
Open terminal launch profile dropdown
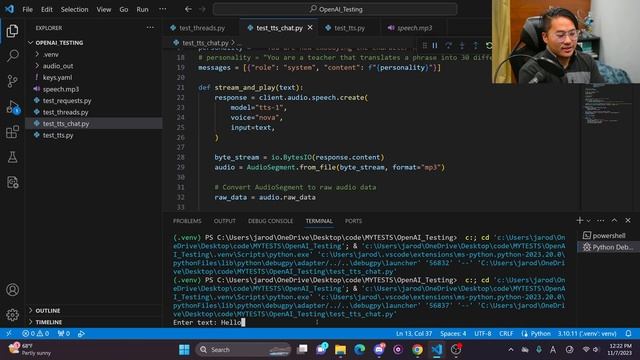589,220
